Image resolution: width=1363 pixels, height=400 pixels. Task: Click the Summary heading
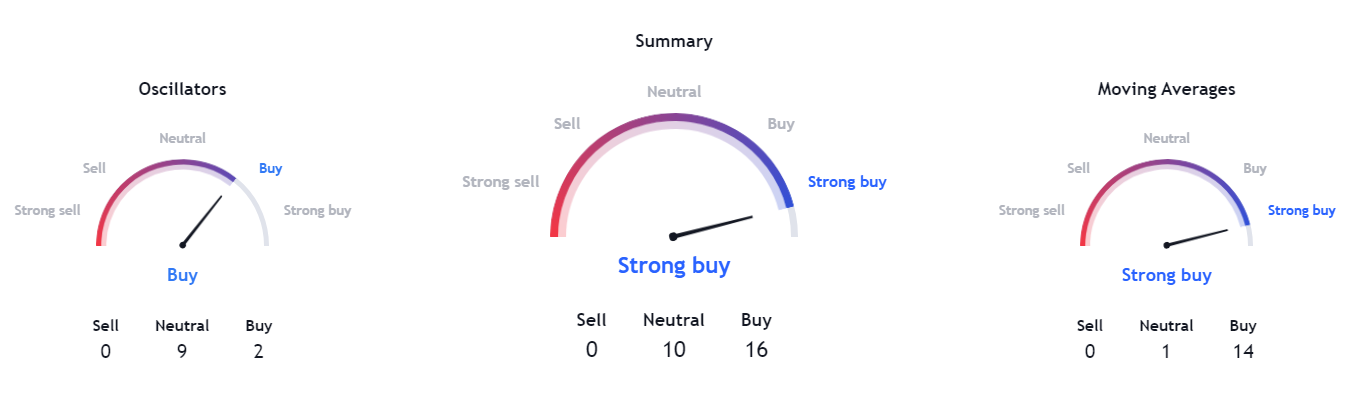[674, 41]
